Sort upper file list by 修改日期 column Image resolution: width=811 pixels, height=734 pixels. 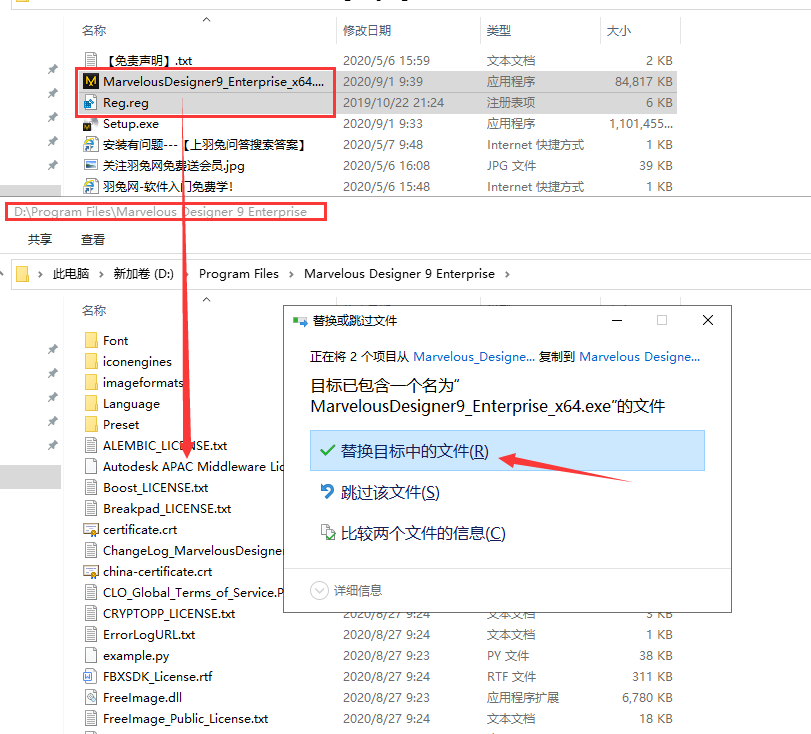(367, 31)
